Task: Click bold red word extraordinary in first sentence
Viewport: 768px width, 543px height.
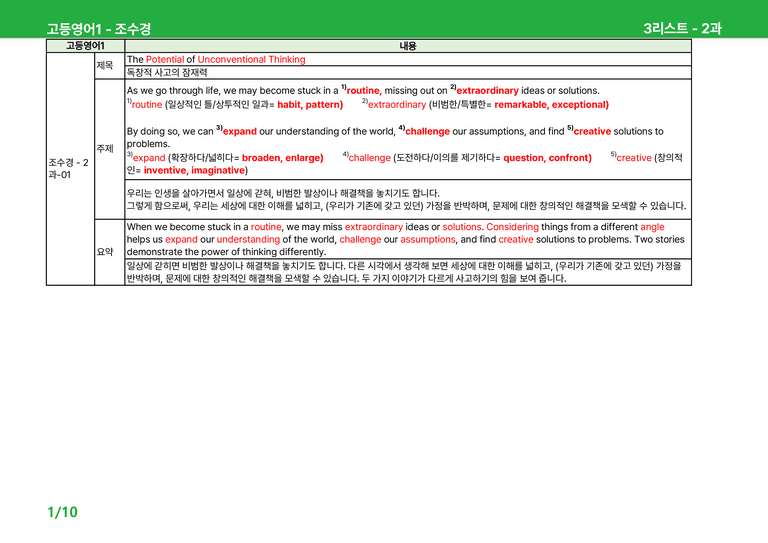Action: [487, 91]
